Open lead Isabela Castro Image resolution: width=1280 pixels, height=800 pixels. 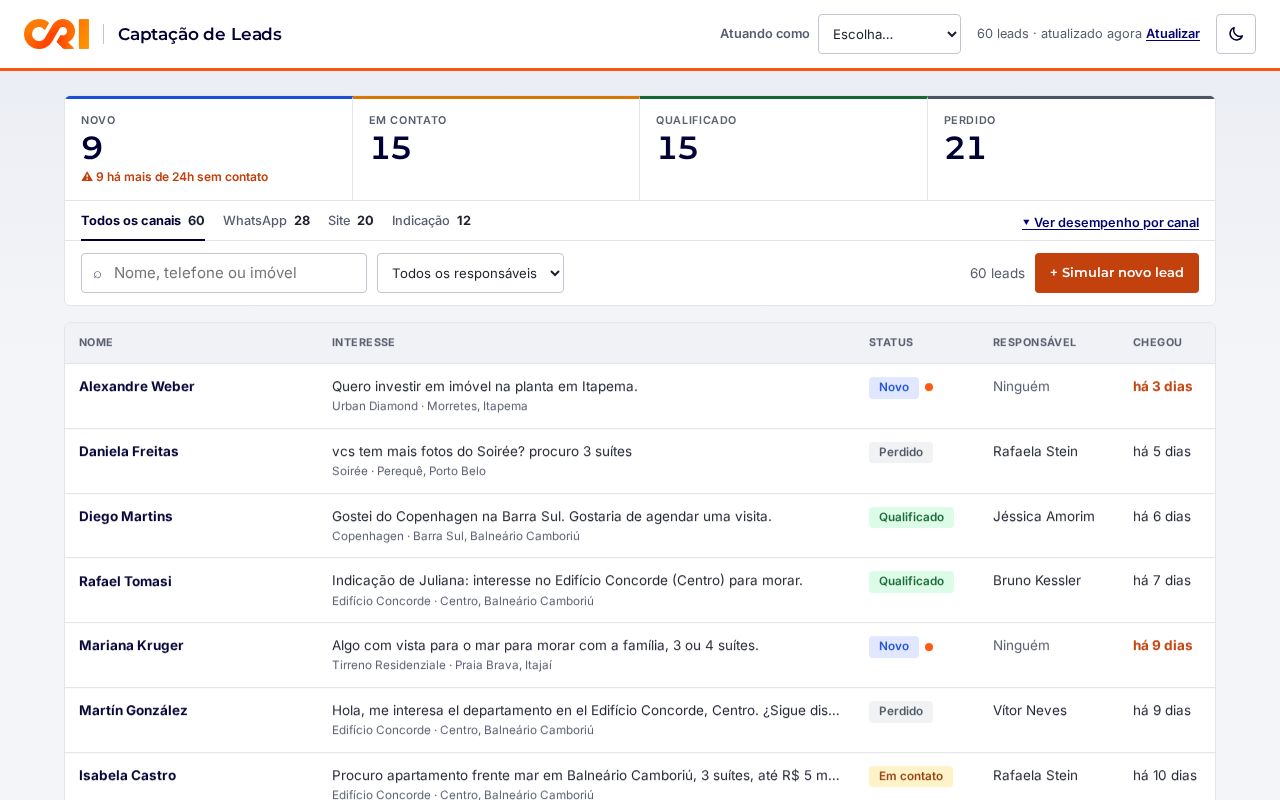[x=127, y=776]
